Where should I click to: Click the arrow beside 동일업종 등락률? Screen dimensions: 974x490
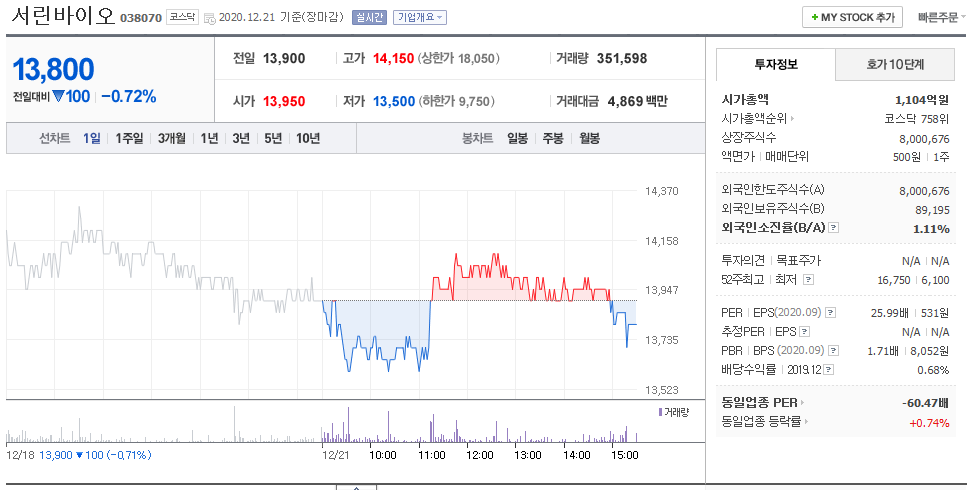click(807, 422)
